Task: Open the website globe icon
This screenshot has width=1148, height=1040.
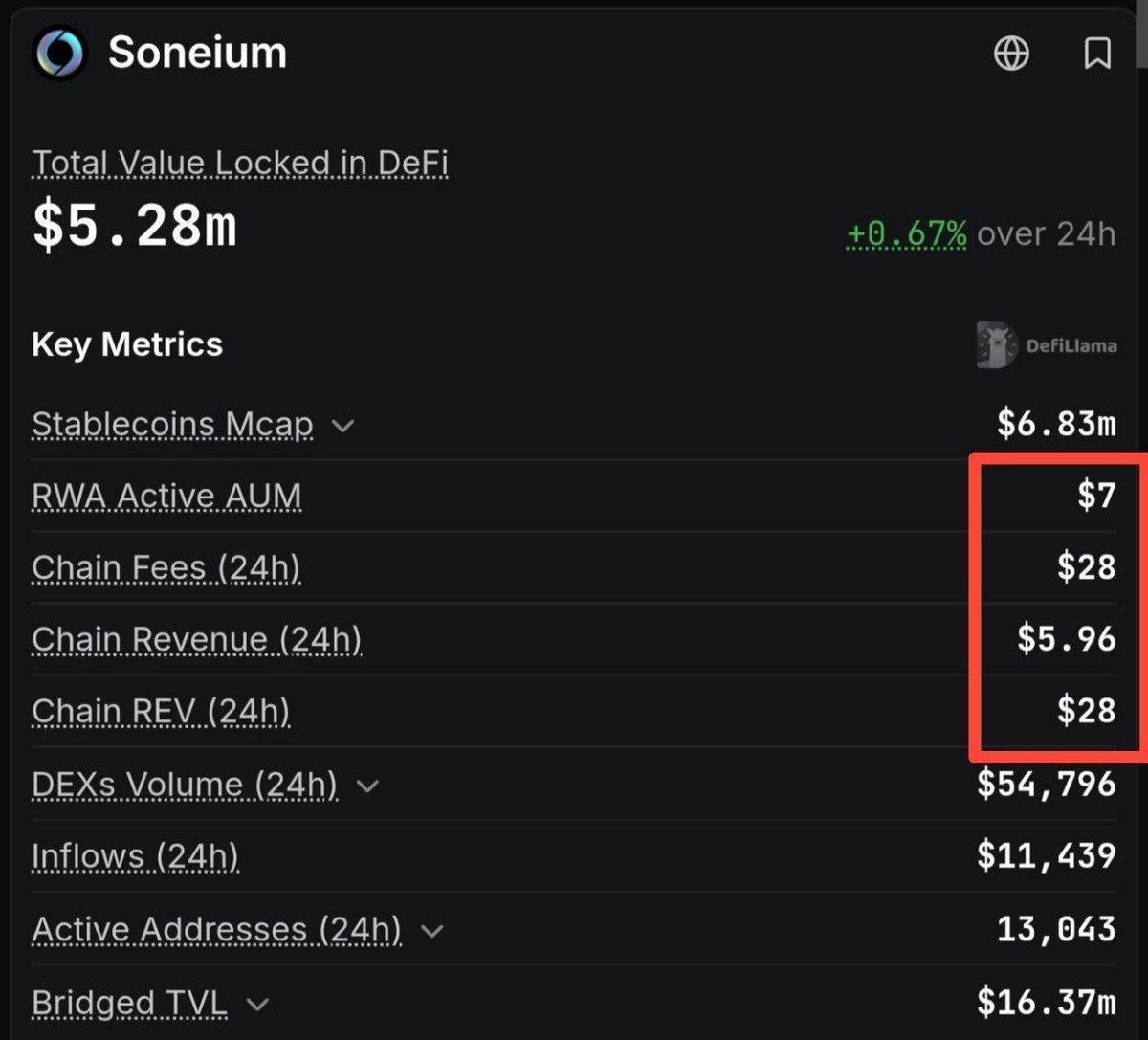Action: point(1012,54)
